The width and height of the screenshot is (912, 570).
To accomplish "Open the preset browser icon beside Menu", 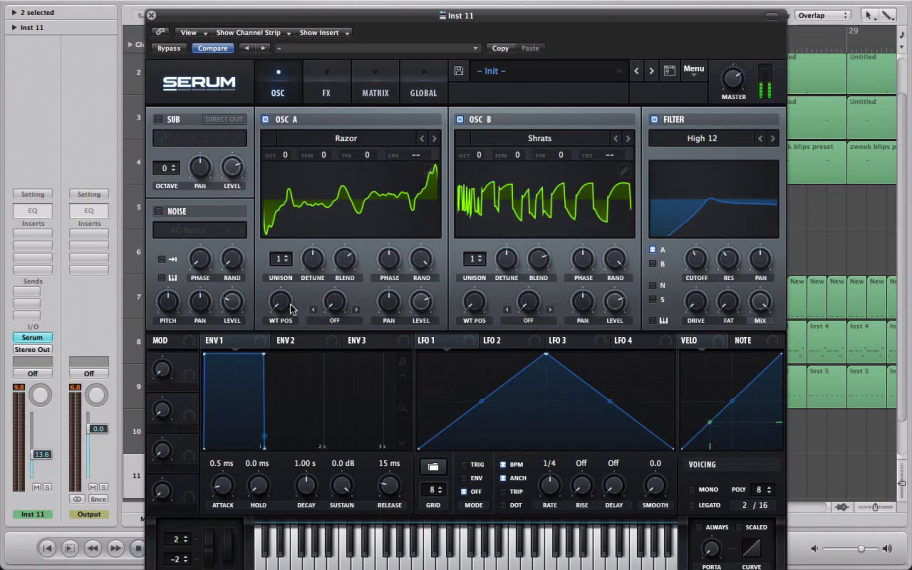I will (669, 71).
